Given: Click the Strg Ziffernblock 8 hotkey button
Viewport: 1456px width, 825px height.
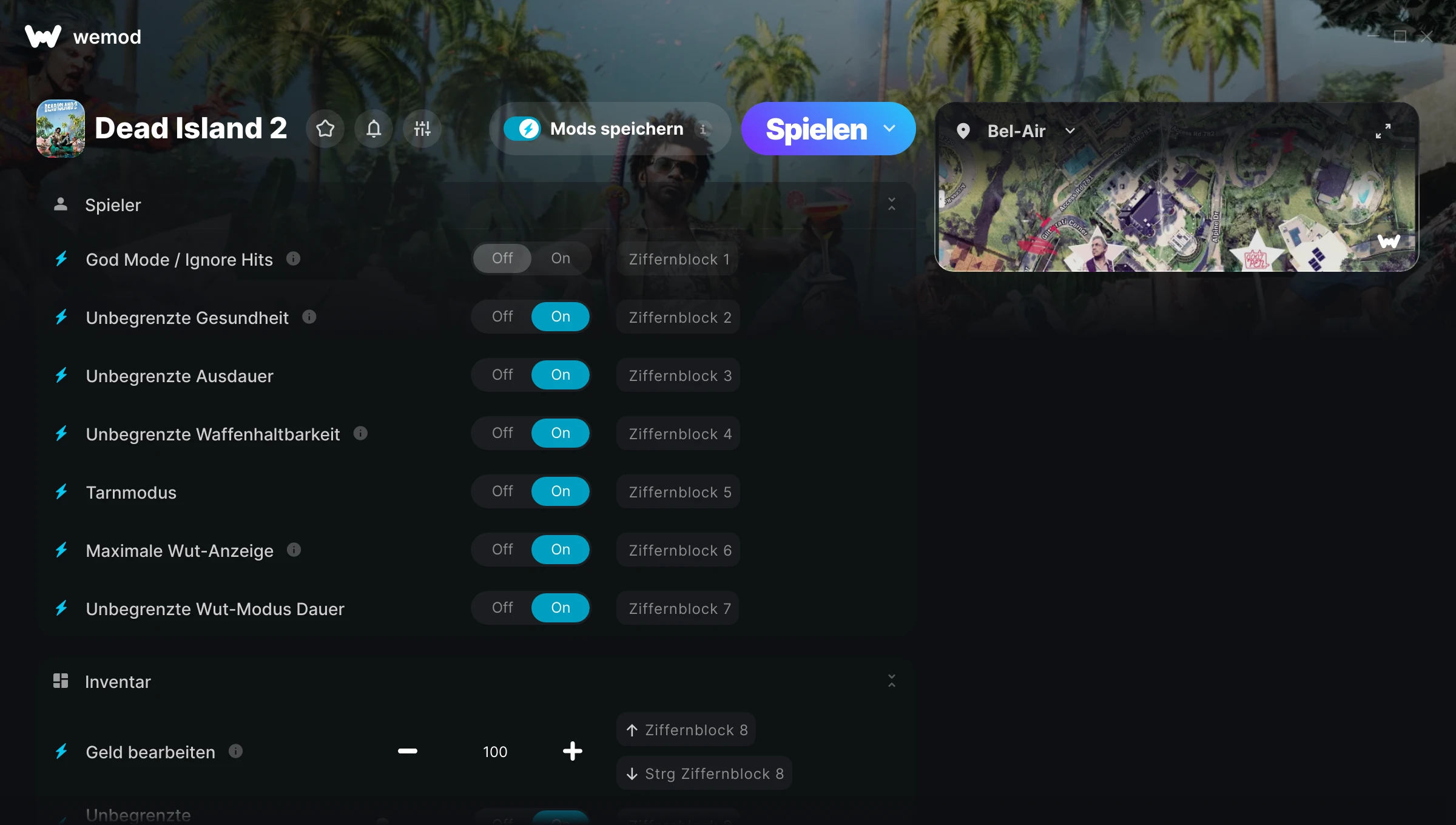Looking at the screenshot, I should (704, 773).
